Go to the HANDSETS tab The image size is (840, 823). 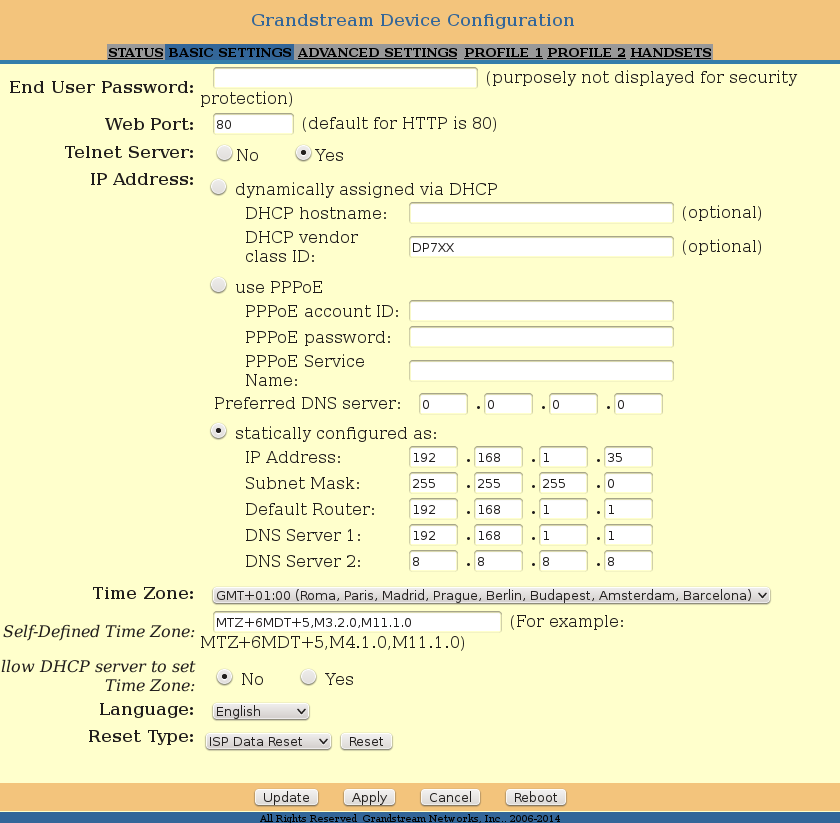pyautogui.click(x=670, y=52)
